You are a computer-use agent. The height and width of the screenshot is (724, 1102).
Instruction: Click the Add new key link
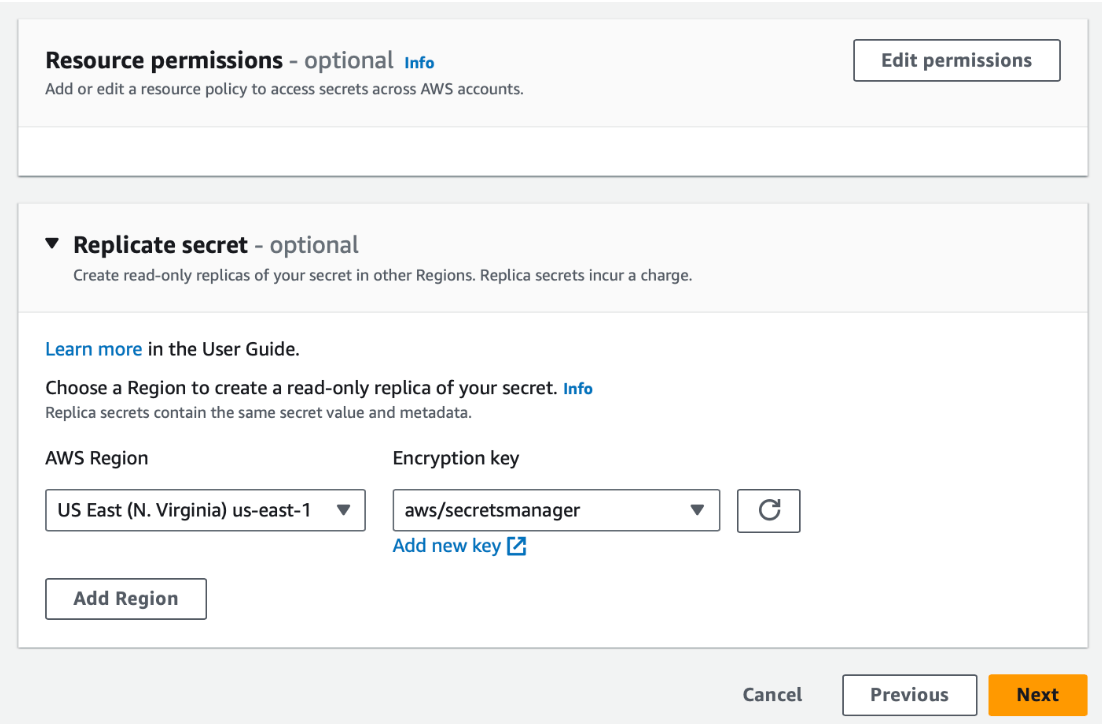(x=447, y=546)
